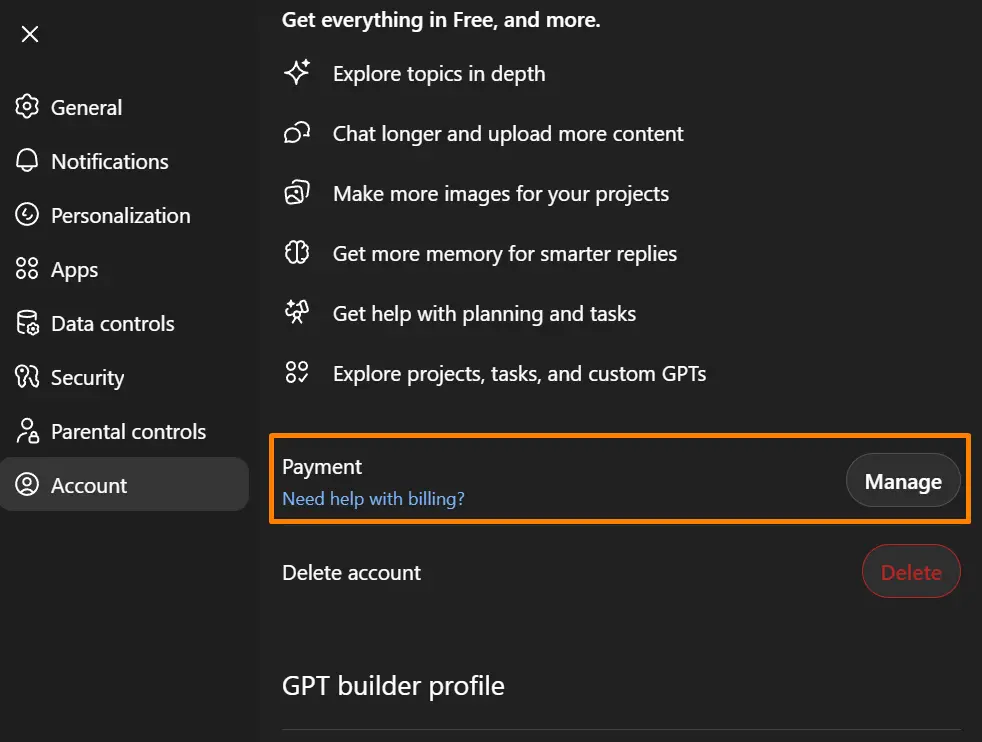Close the settings dialog with the X
This screenshot has width=982, height=742.
[x=29, y=33]
